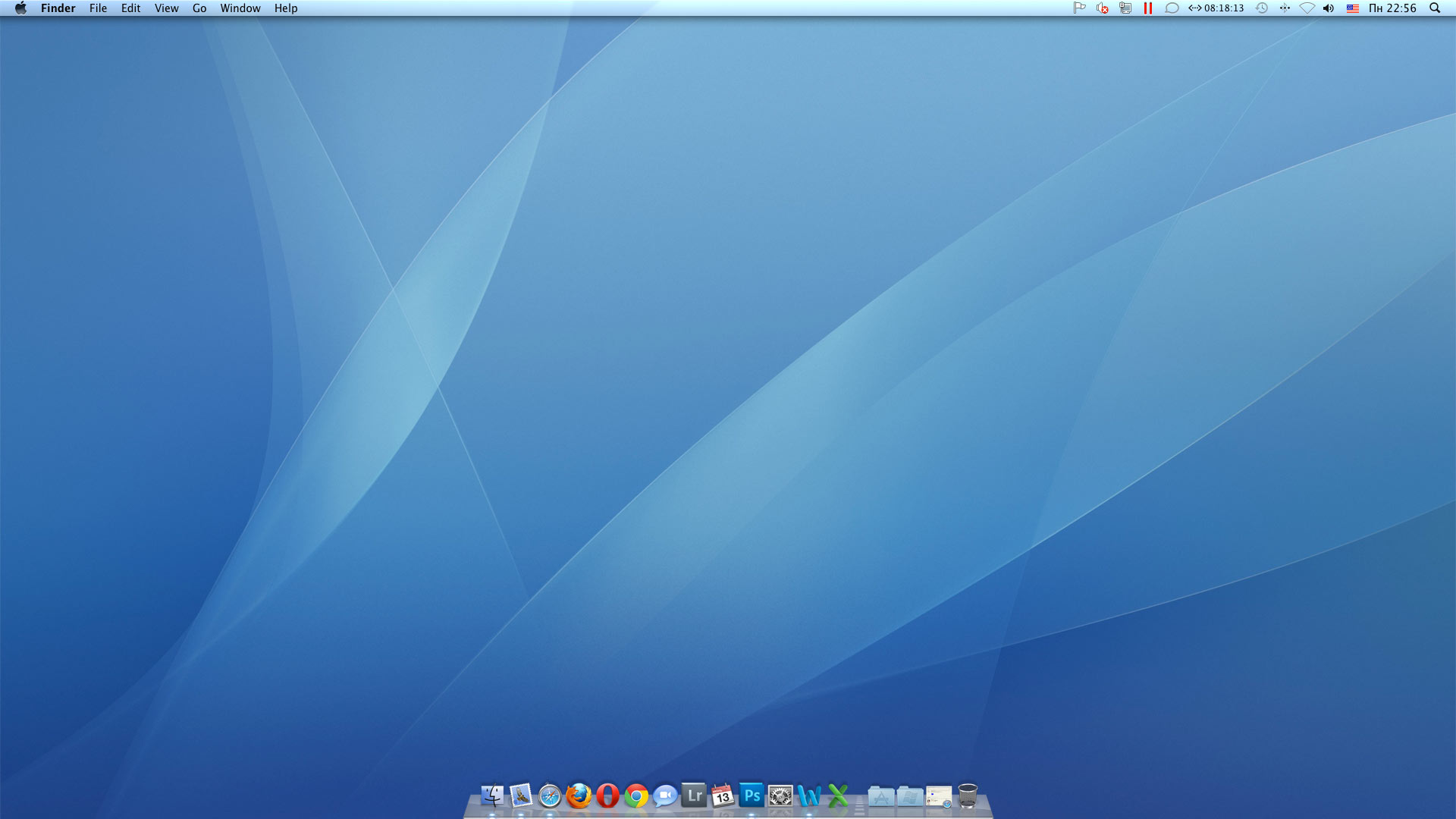Launch Microsoft Word from the Dock
Image resolution: width=1456 pixels, height=819 pixels.
tap(809, 795)
